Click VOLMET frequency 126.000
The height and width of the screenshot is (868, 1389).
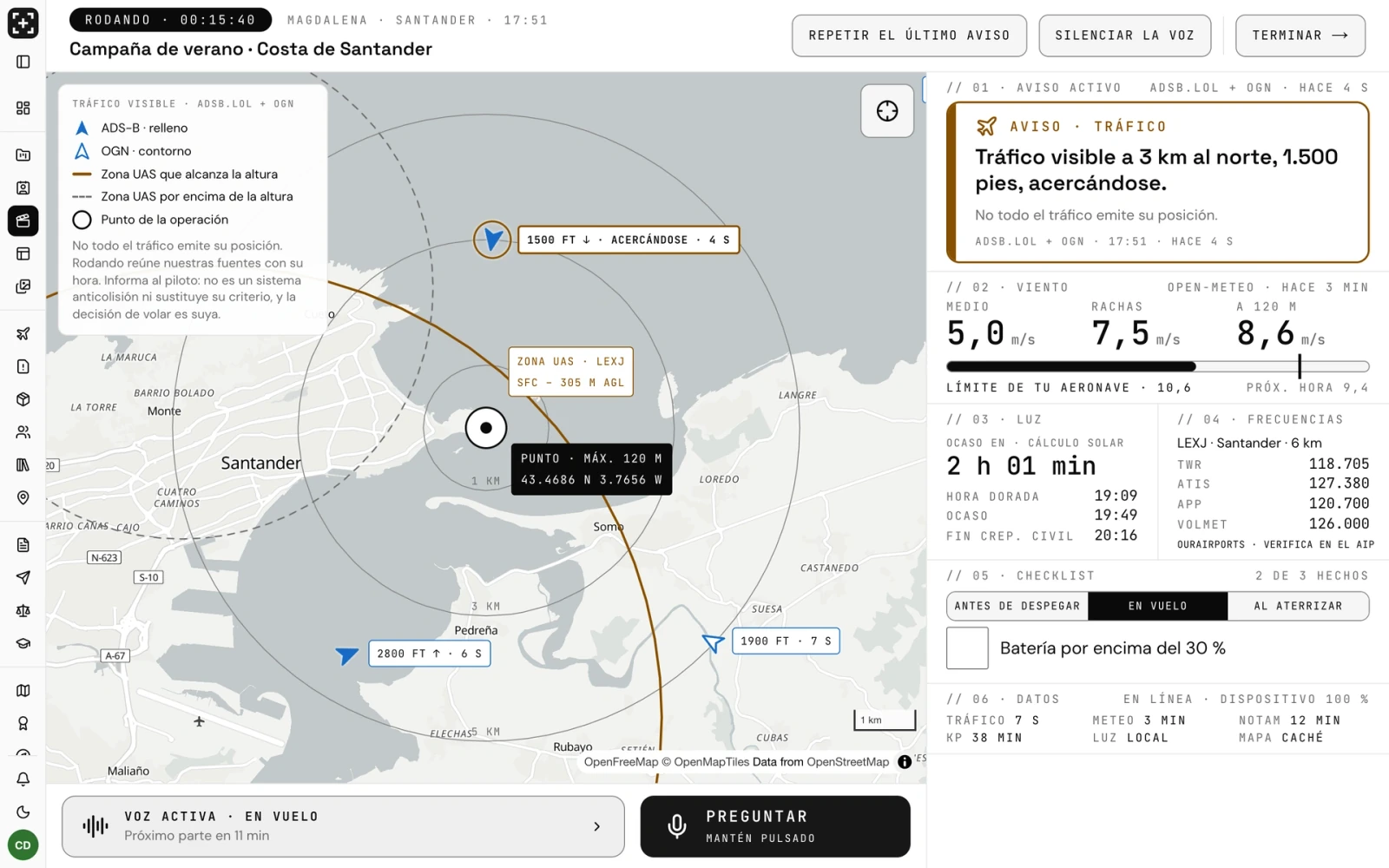click(1339, 524)
